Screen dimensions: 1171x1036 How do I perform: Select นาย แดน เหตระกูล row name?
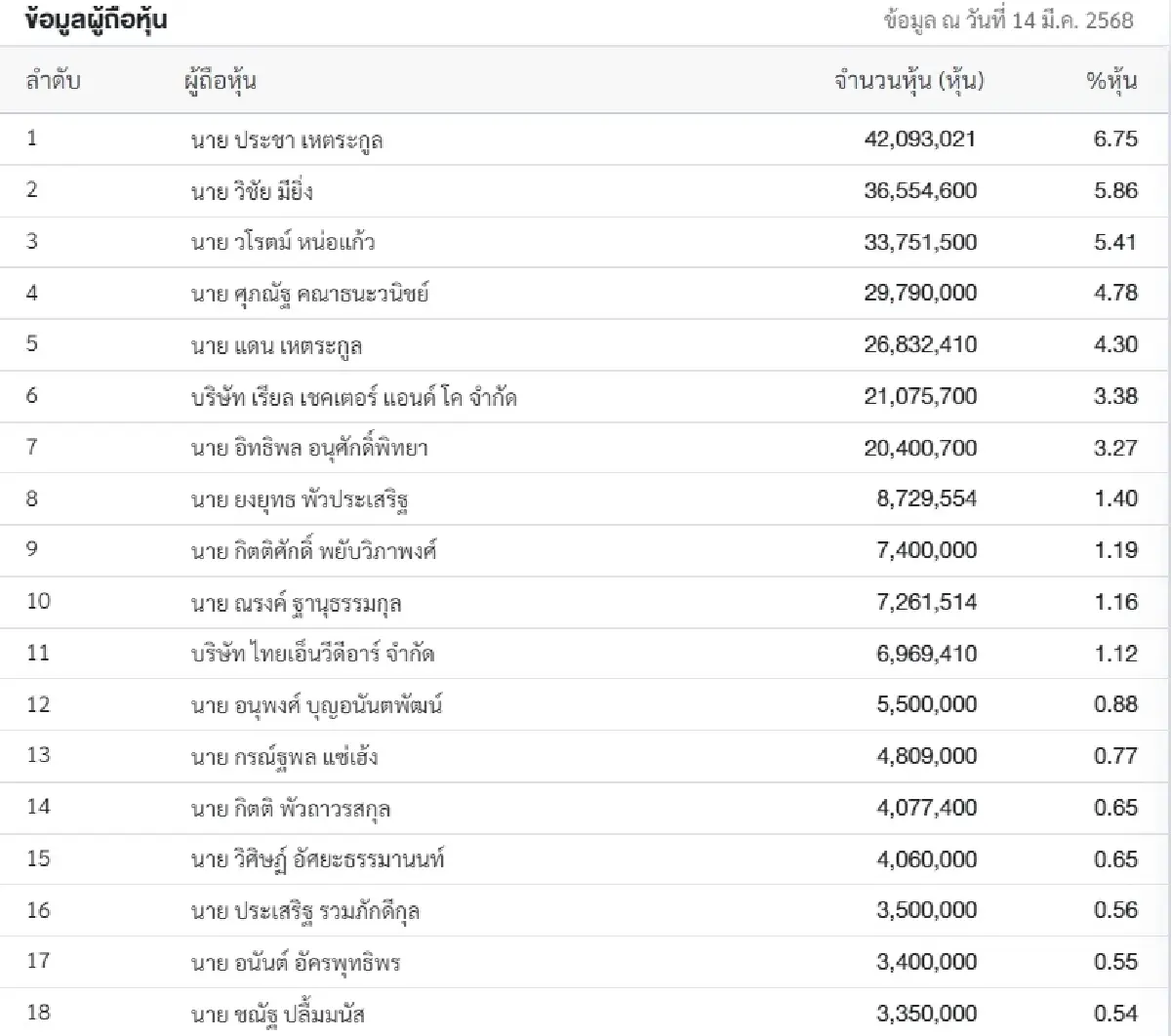coord(277,345)
